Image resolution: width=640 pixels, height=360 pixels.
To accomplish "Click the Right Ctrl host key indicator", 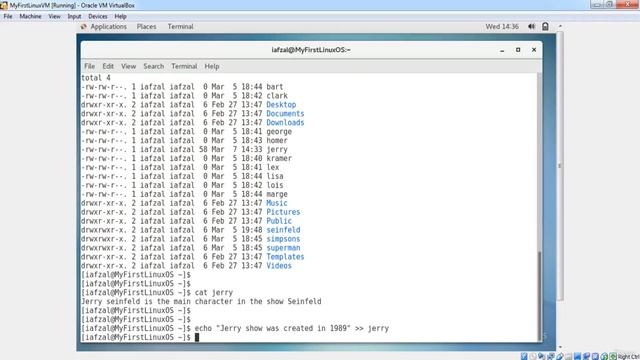I will coord(629,357).
